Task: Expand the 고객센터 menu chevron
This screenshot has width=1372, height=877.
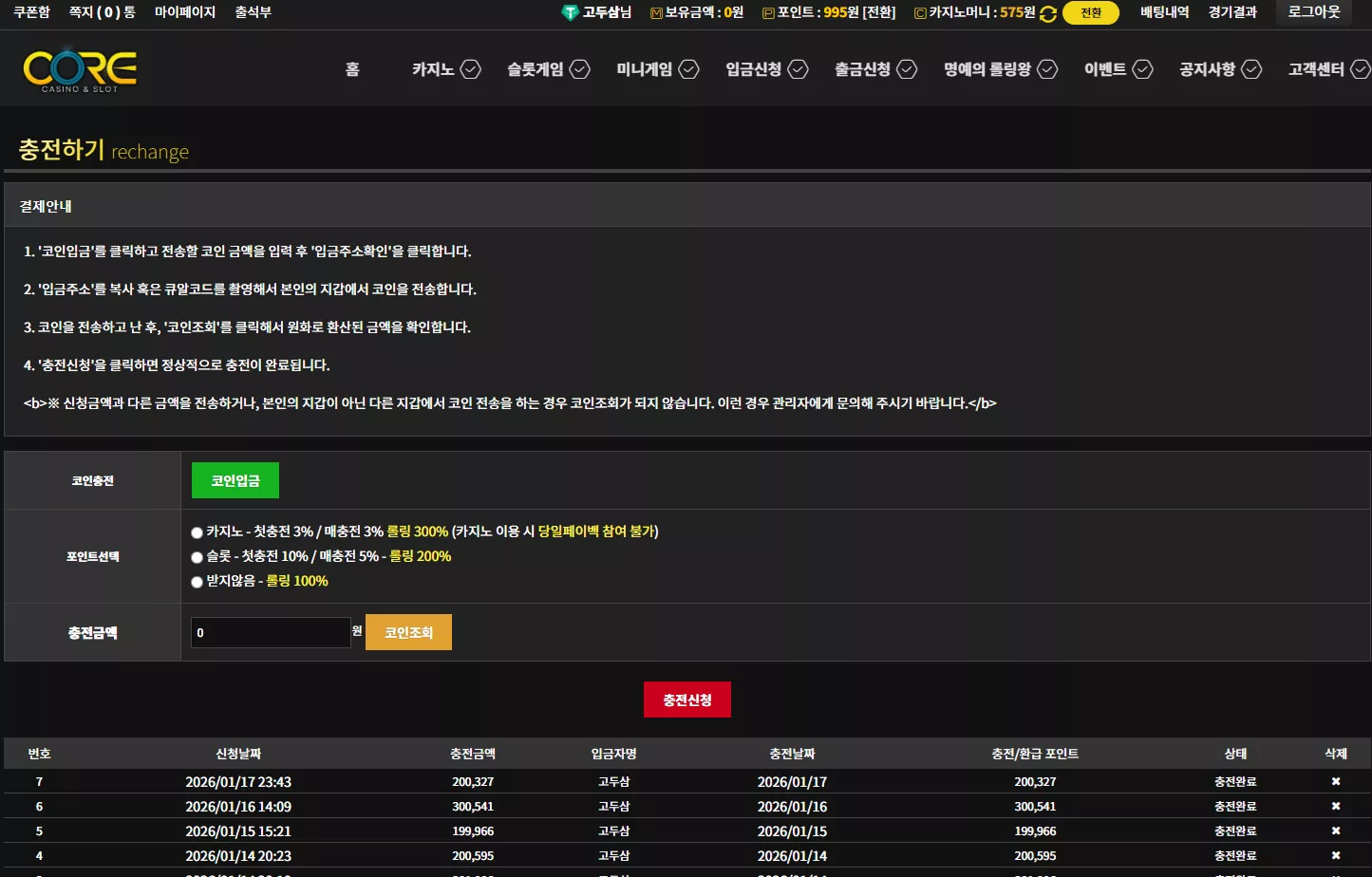Action: (x=1361, y=69)
